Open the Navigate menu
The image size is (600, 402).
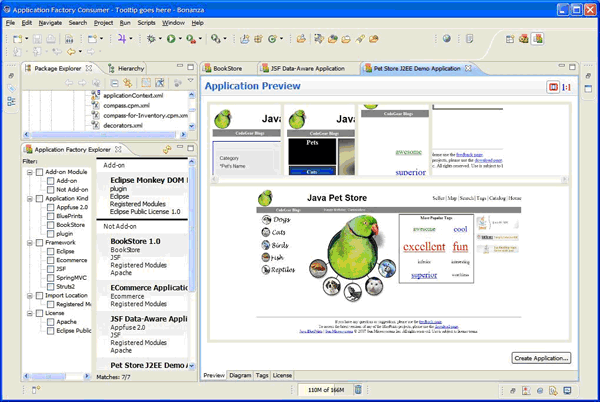[x=49, y=22]
